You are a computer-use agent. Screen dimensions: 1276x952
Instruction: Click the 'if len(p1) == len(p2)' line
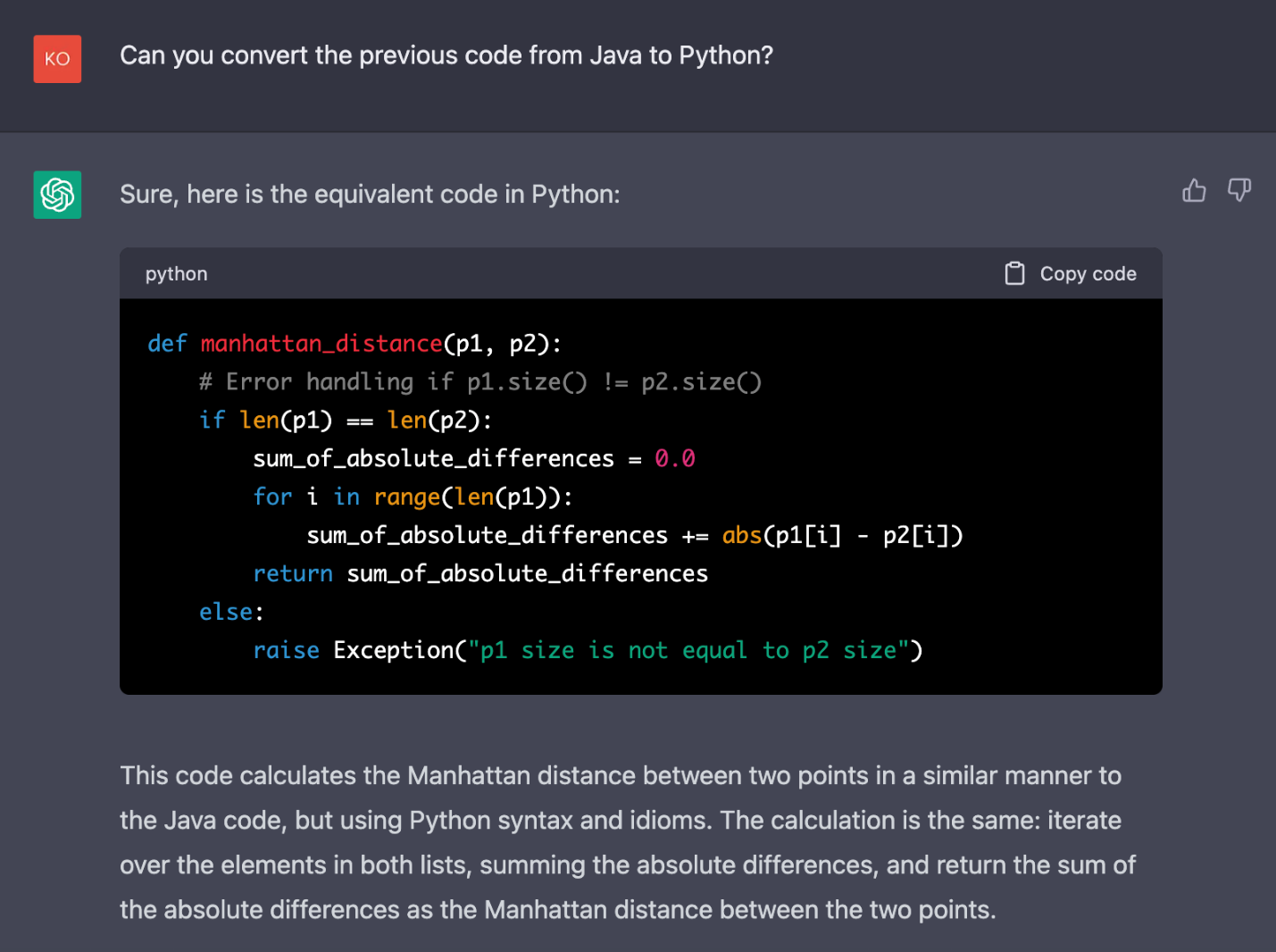pos(345,421)
